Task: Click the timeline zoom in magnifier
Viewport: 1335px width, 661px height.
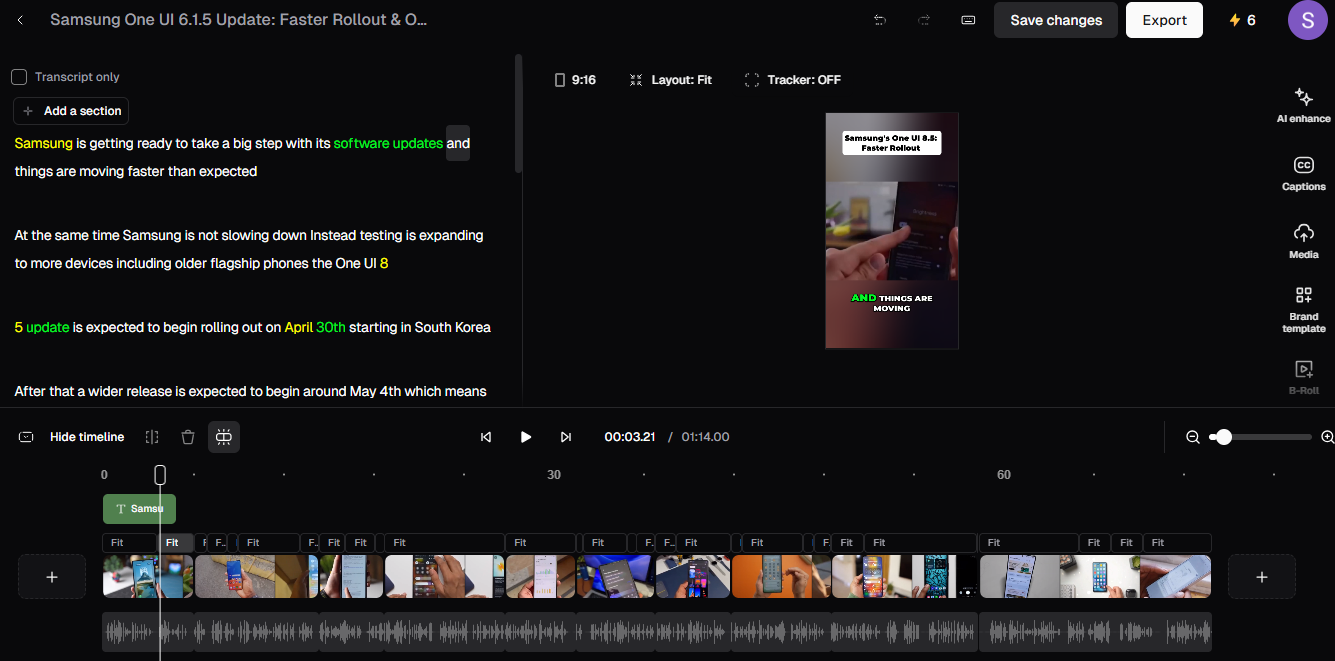Action: (x=1327, y=437)
